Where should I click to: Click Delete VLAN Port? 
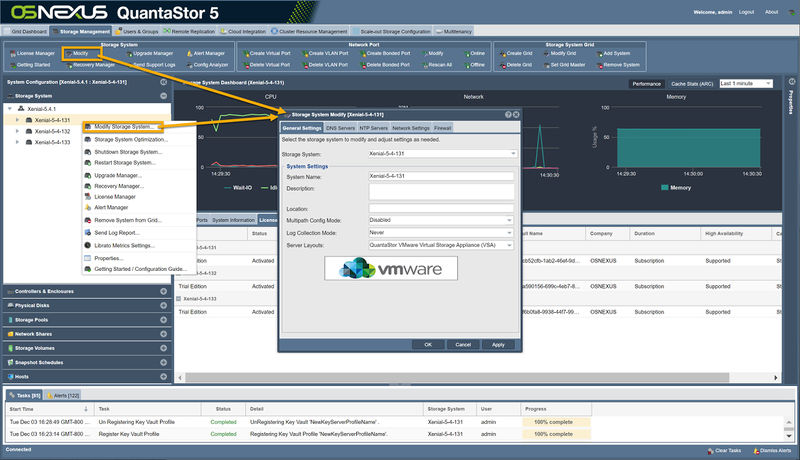coord(325,65)
